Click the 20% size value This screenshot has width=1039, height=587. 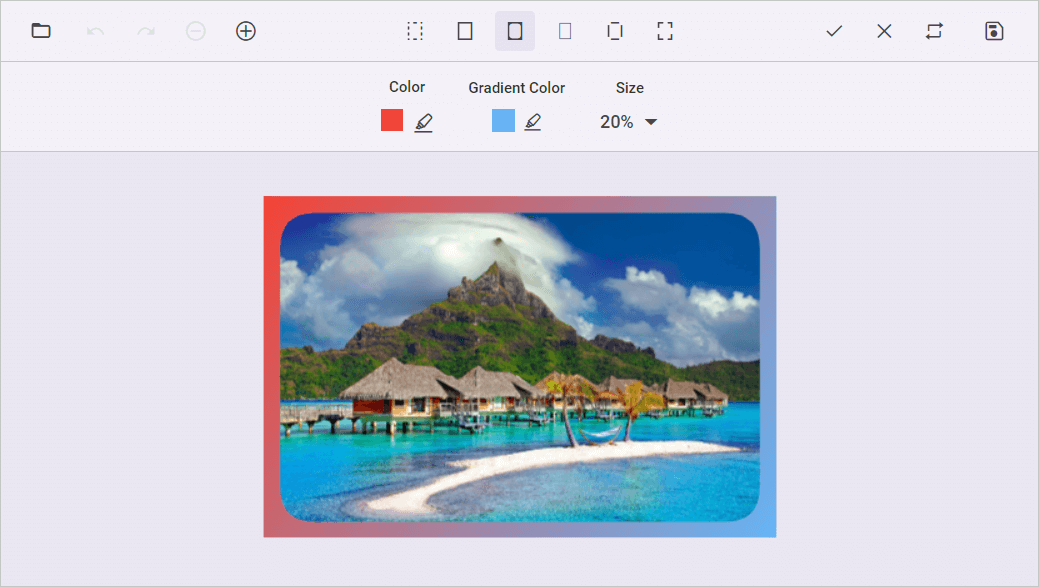tap(616, 122)
